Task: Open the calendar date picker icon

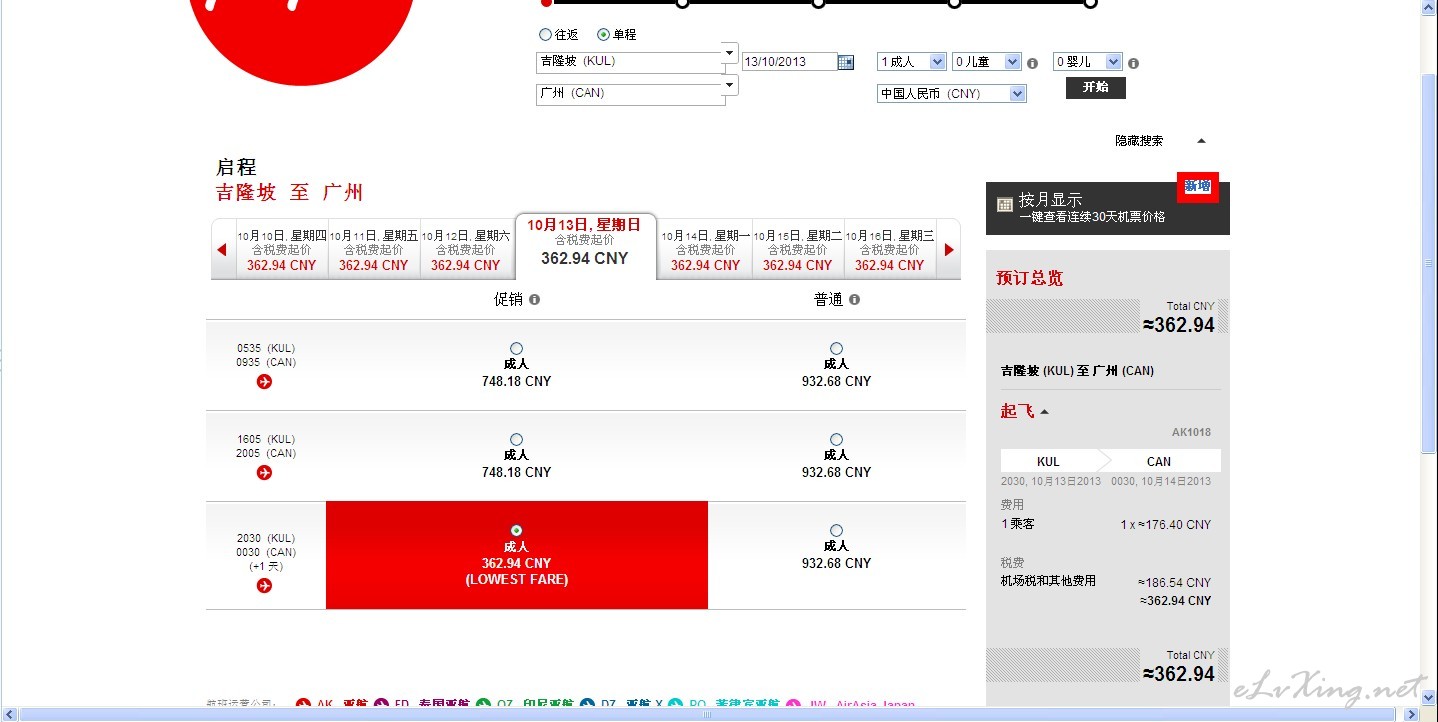Action: click(846, 62)
